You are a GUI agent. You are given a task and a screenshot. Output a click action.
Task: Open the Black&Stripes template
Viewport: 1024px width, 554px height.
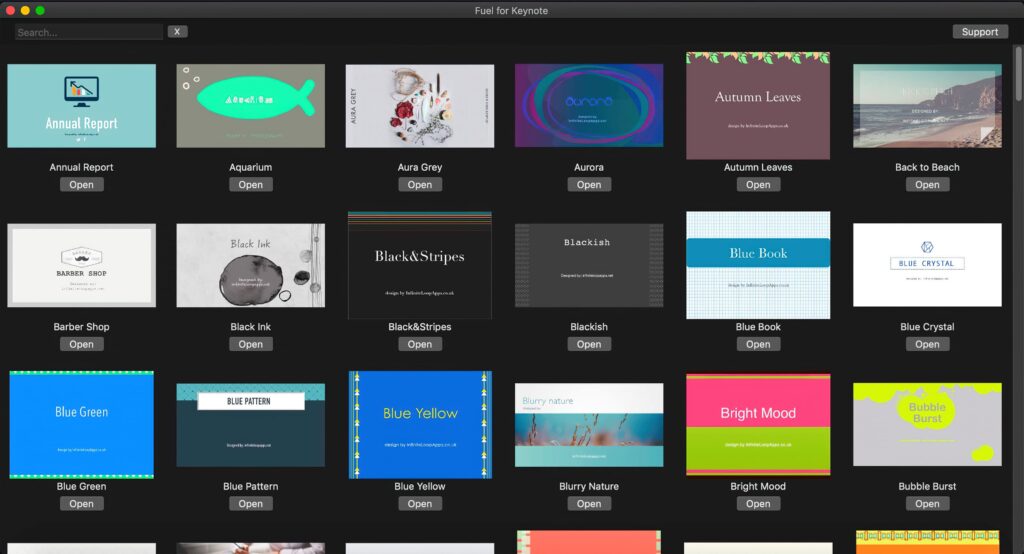(x=420, y=345)
